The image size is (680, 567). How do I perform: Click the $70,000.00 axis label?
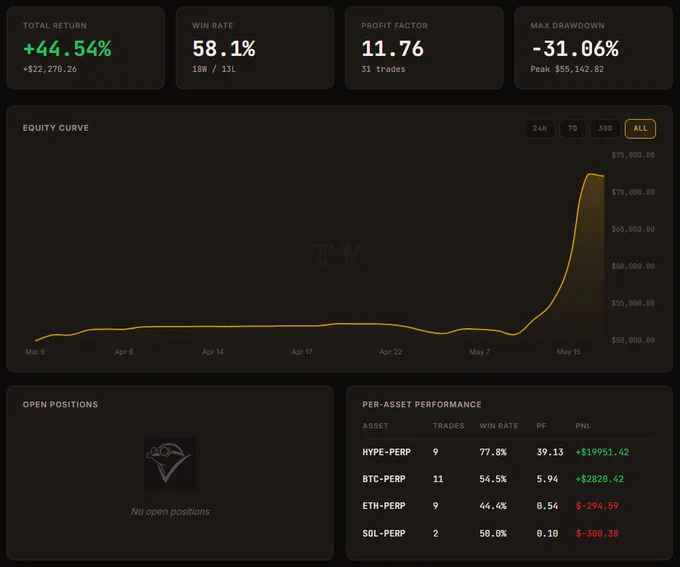click(633, 192)
